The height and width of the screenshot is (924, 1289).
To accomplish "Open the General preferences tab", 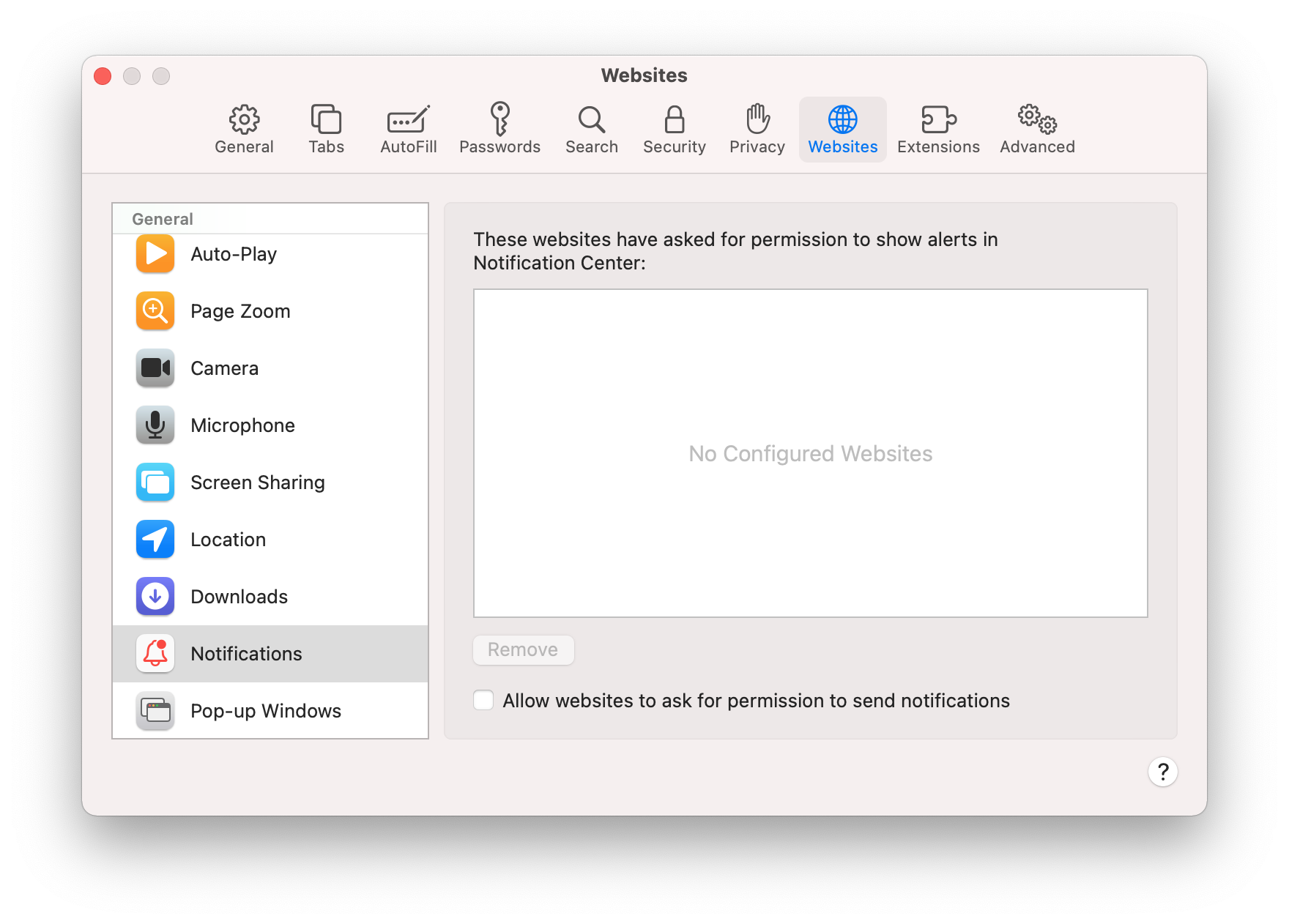I will click(x=244, y=130).
